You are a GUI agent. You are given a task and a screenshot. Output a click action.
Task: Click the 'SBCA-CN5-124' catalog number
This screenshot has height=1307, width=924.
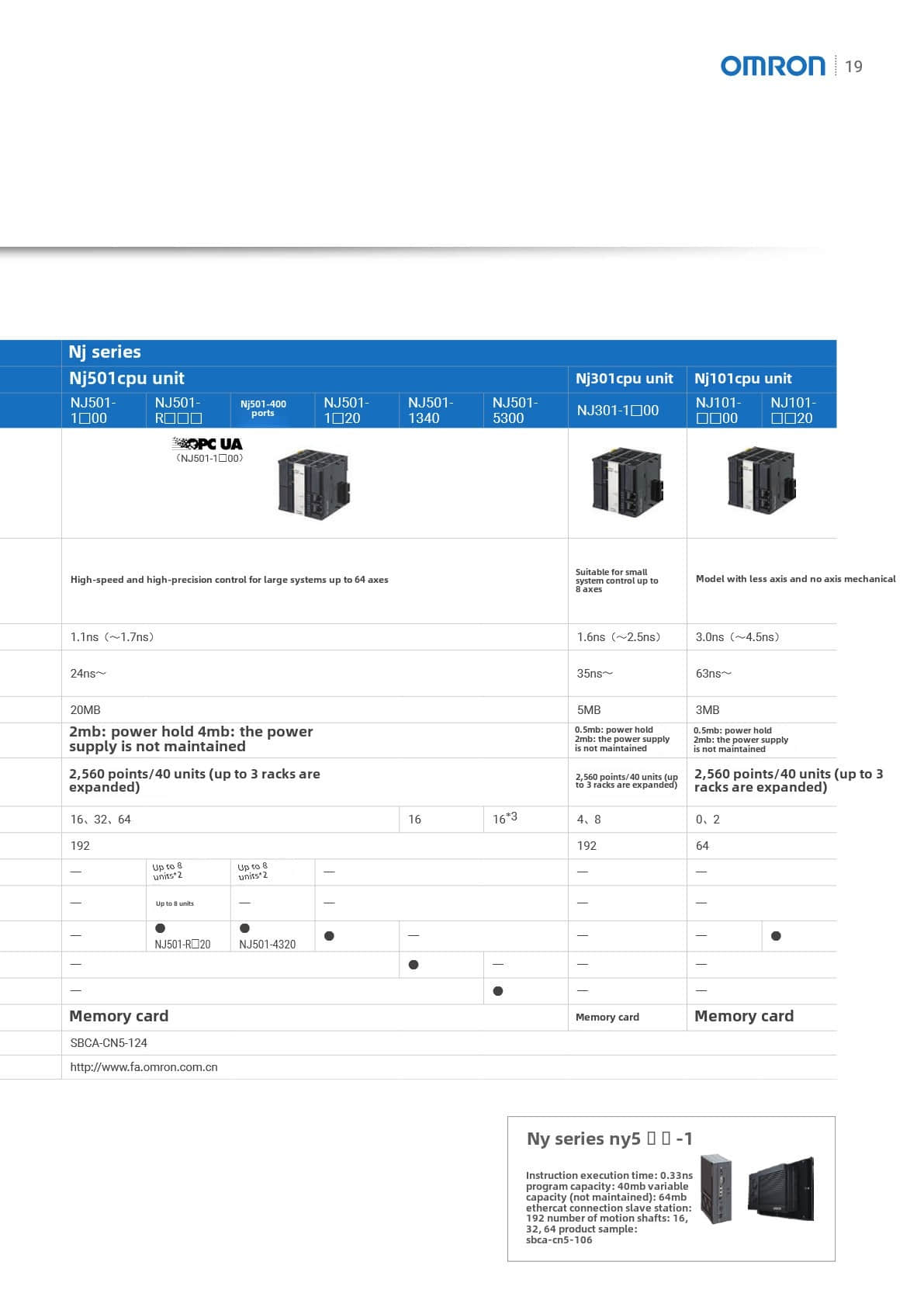(109, 1042)
